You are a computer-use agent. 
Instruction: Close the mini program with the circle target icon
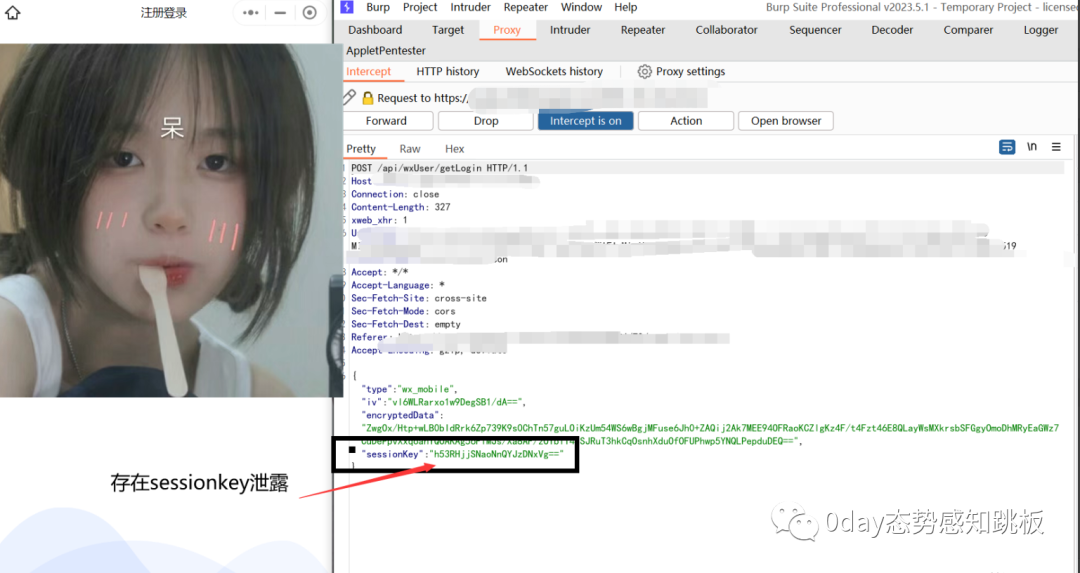pyautogui.click(x=310, y=12)
